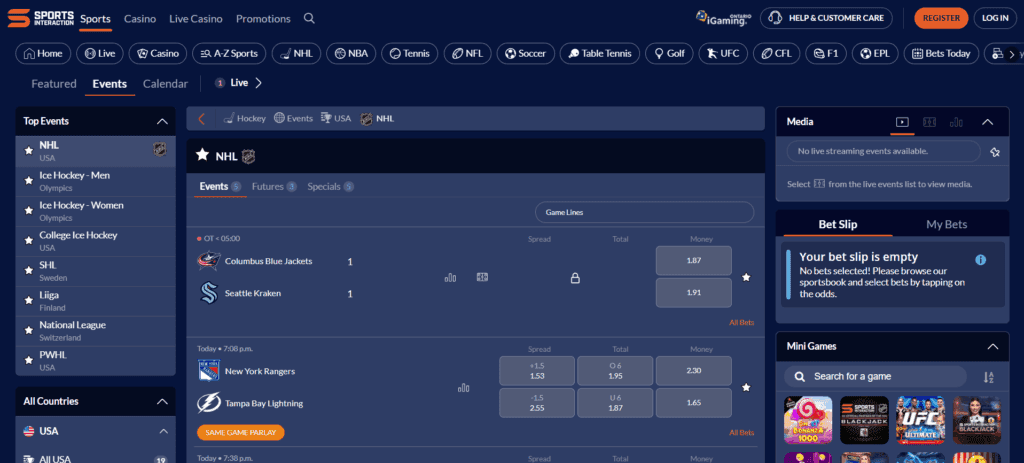The height and width of the screenshot is (463, 1024).
Task: Open Help & Customer Care
Action: tap(826, 18)
